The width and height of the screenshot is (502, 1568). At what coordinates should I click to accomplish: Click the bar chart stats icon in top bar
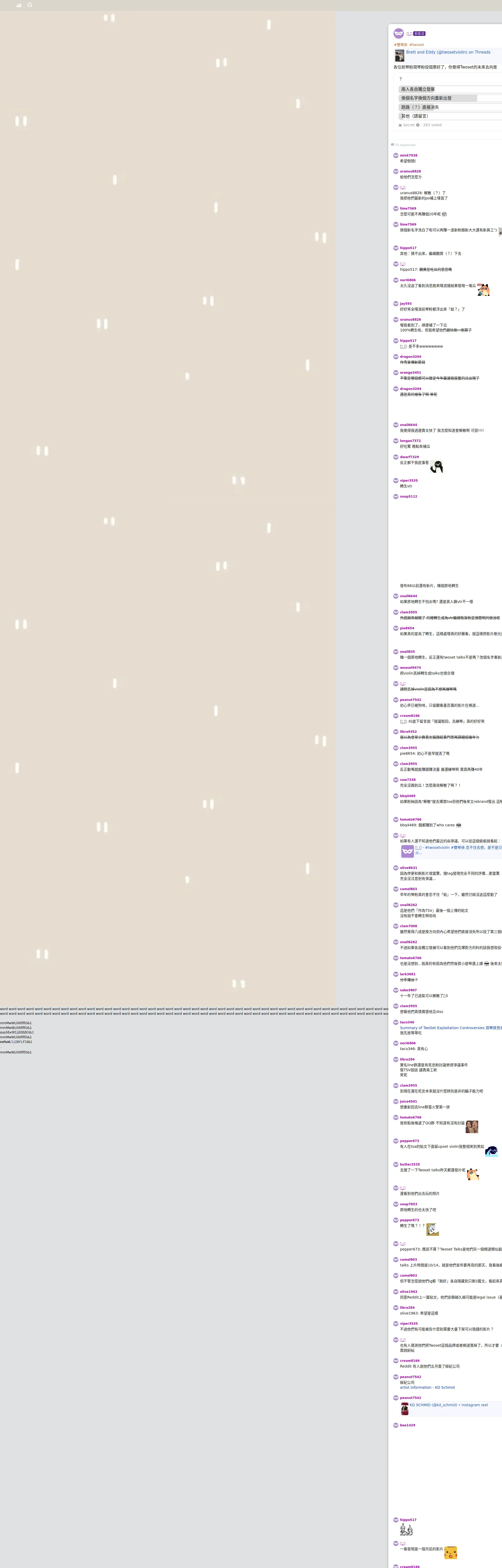19,5
